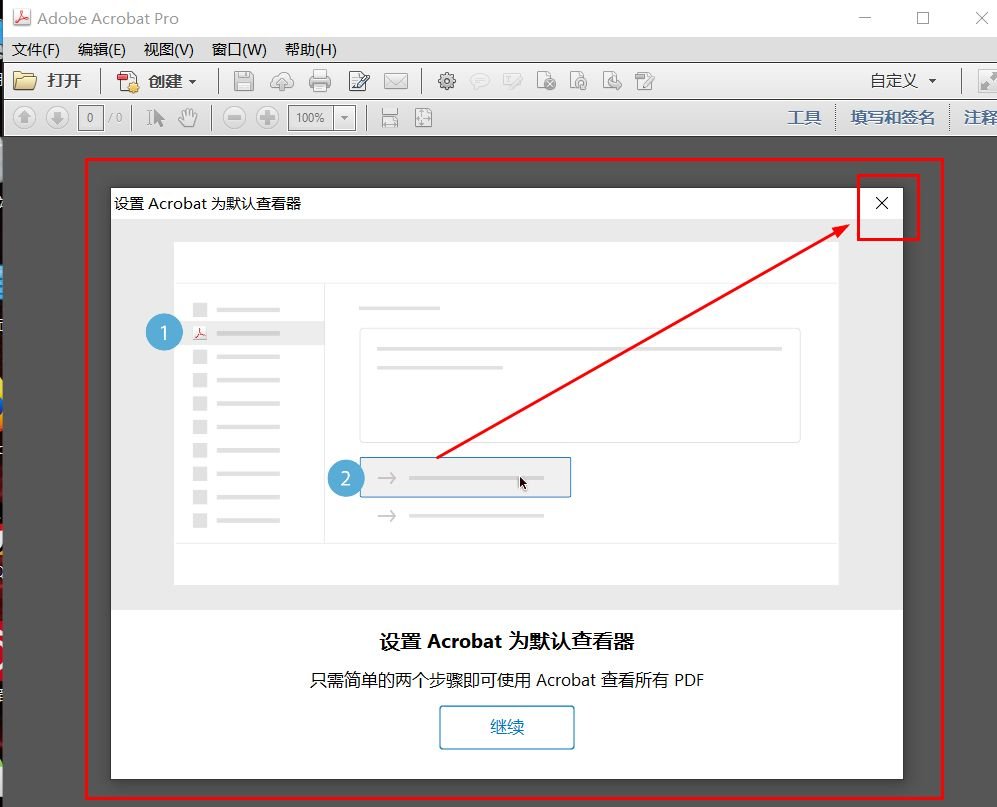Viewport: 997px width, 807px height.
Task: Click inside the page number field
Action: pyautogui.click(x=89, y=118)
